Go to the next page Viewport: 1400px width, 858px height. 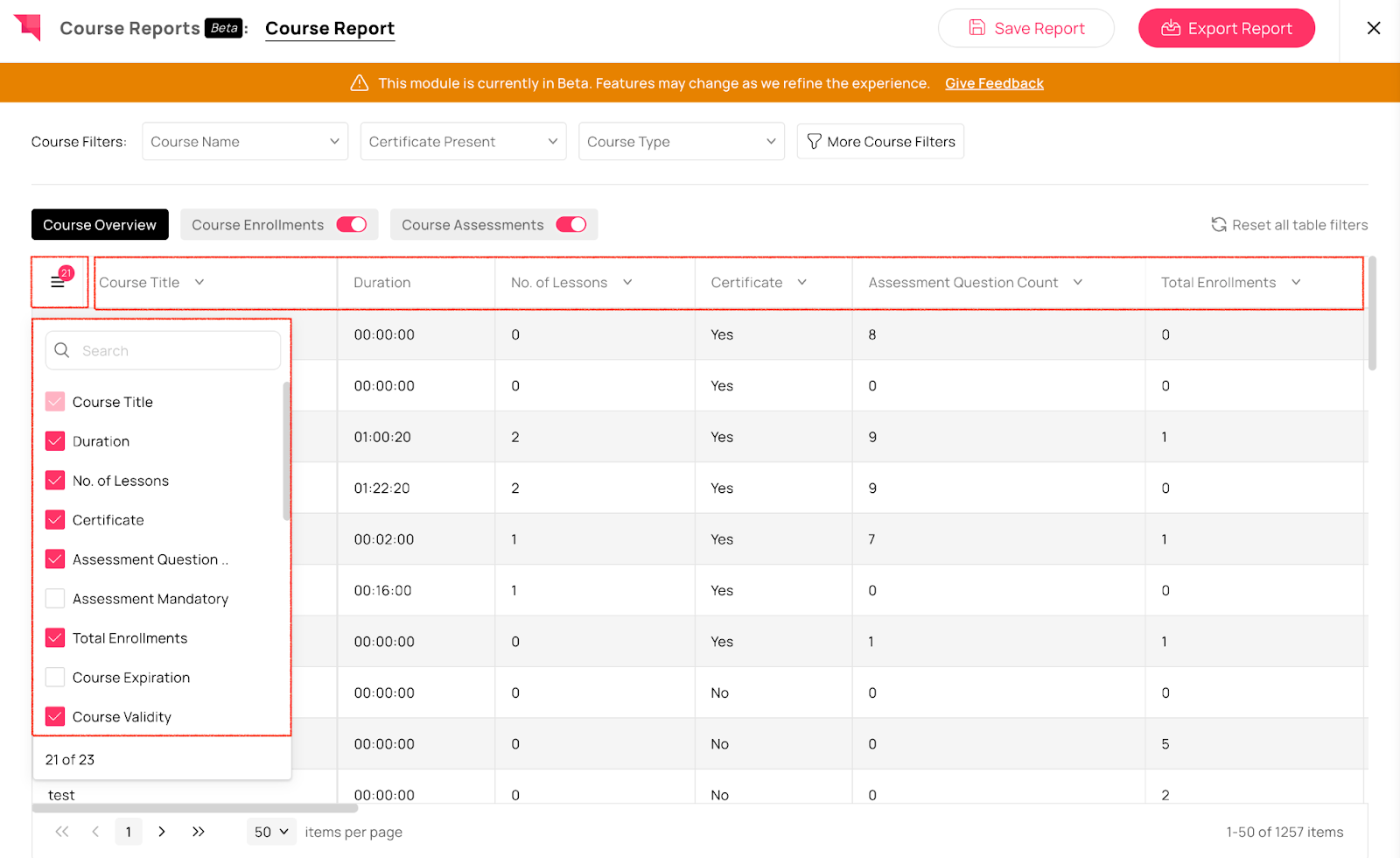click(x=162, y=832)
